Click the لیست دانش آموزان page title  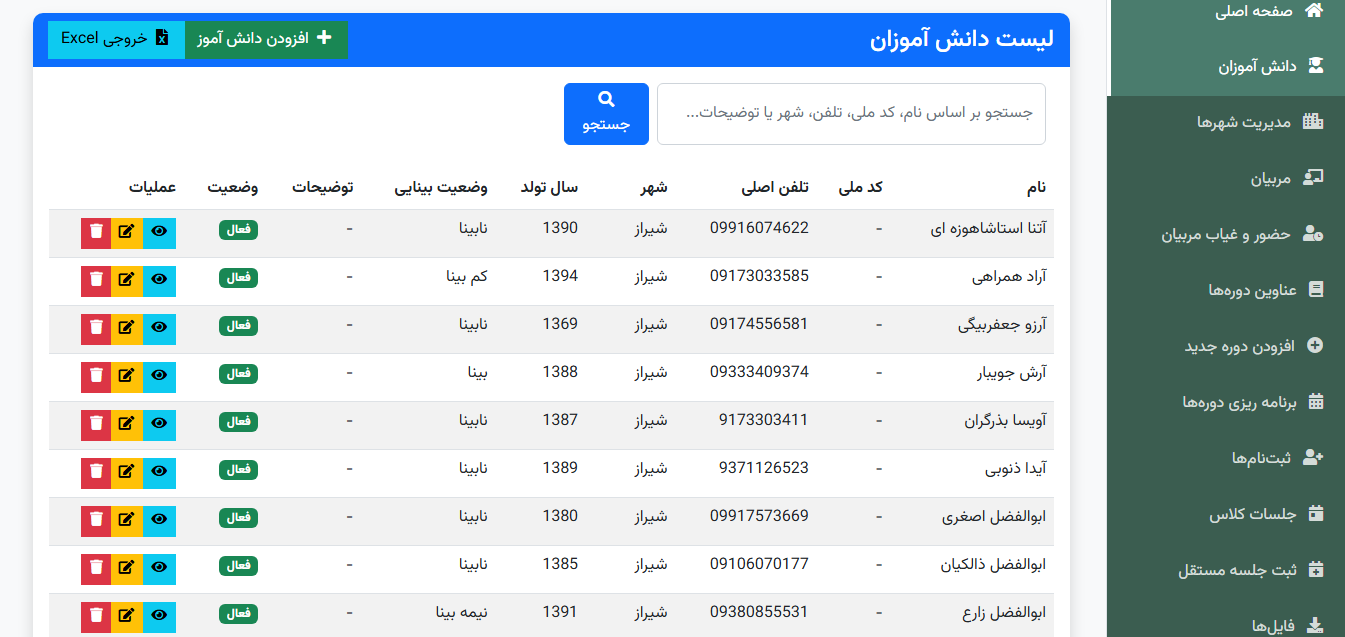962,40
